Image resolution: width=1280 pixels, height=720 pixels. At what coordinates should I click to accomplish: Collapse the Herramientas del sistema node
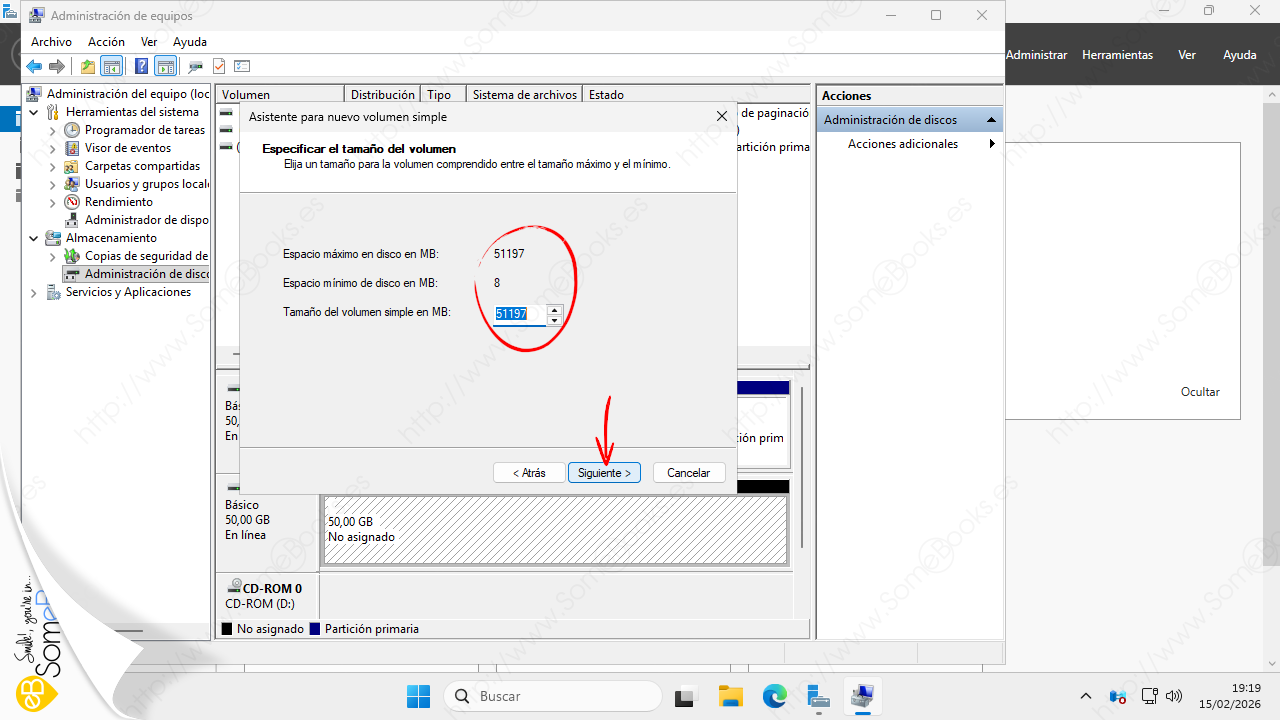click(x=35, y=113)
